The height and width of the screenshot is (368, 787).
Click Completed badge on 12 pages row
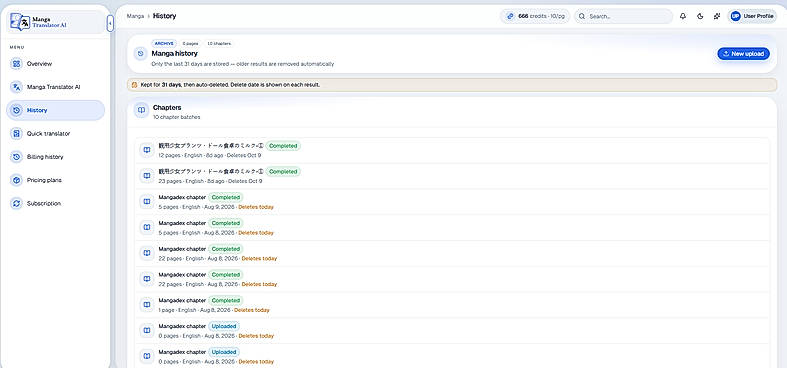[x=283, y=146]
